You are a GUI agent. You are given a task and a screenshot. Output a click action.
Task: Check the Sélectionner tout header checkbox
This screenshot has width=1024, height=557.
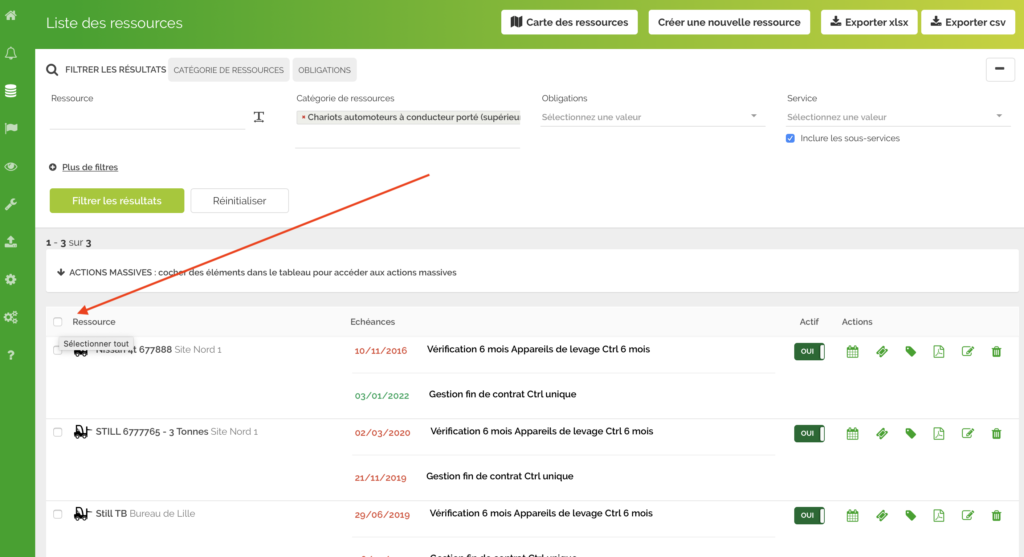tap(58, 322)
